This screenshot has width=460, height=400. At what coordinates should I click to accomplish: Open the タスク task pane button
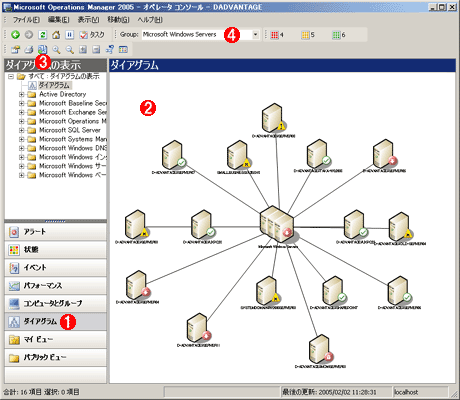point(92,34)
